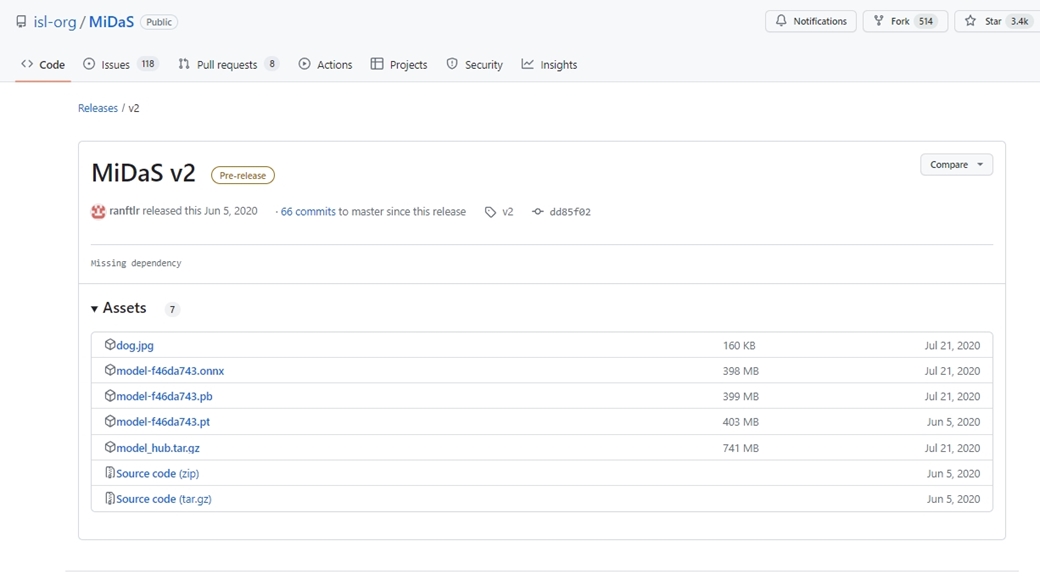The width and height of the screenshot is (1040, 580).
Task: Click the tag icon next to v2
Action: (490, 212)
